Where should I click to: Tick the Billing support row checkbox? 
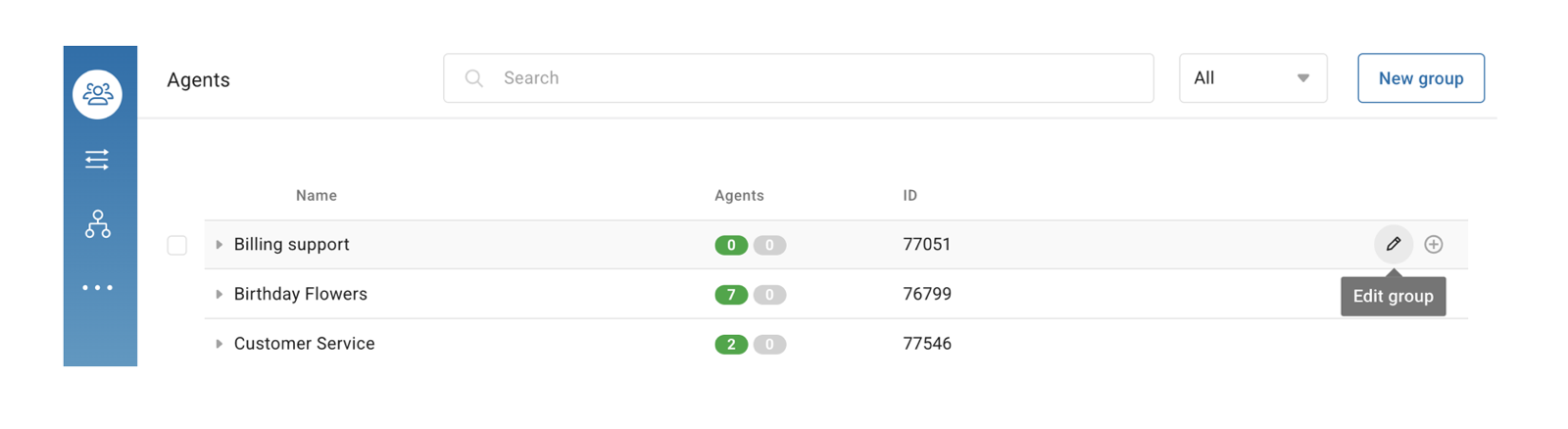pos(176,245)
